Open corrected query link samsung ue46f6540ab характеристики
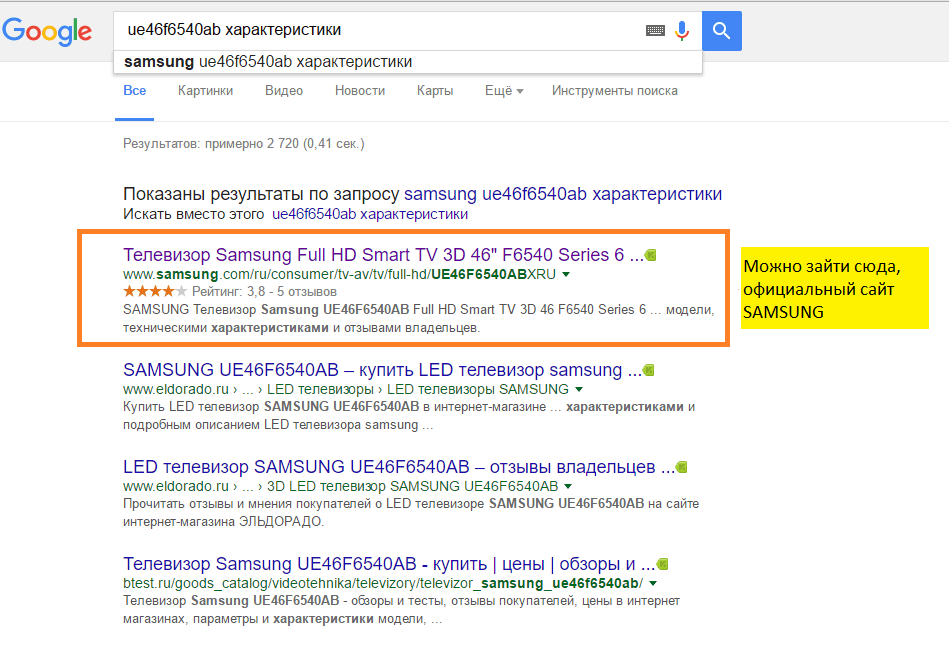 (563, 194)
